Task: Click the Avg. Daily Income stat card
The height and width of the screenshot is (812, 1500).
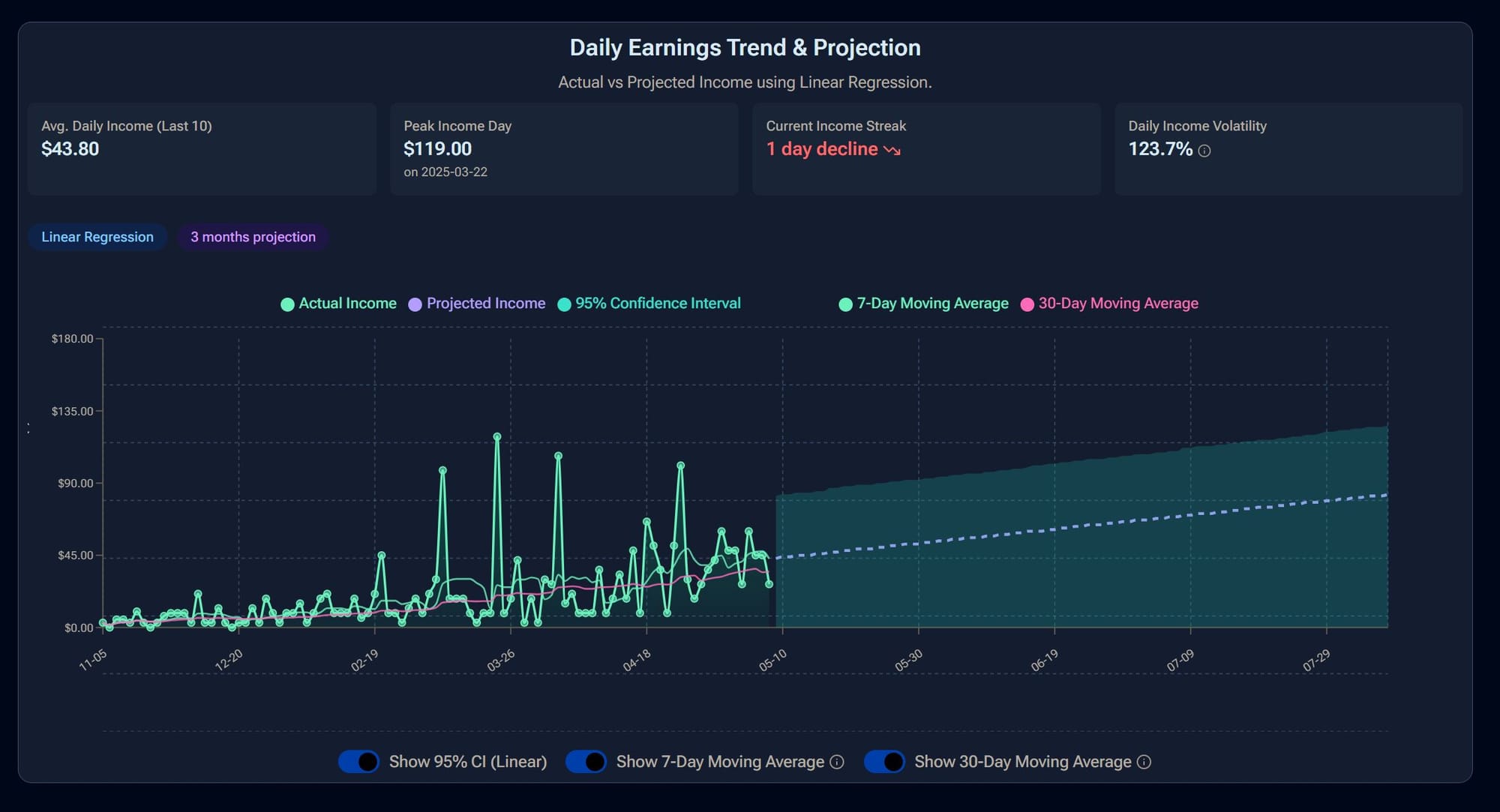Action: (202, 148)
